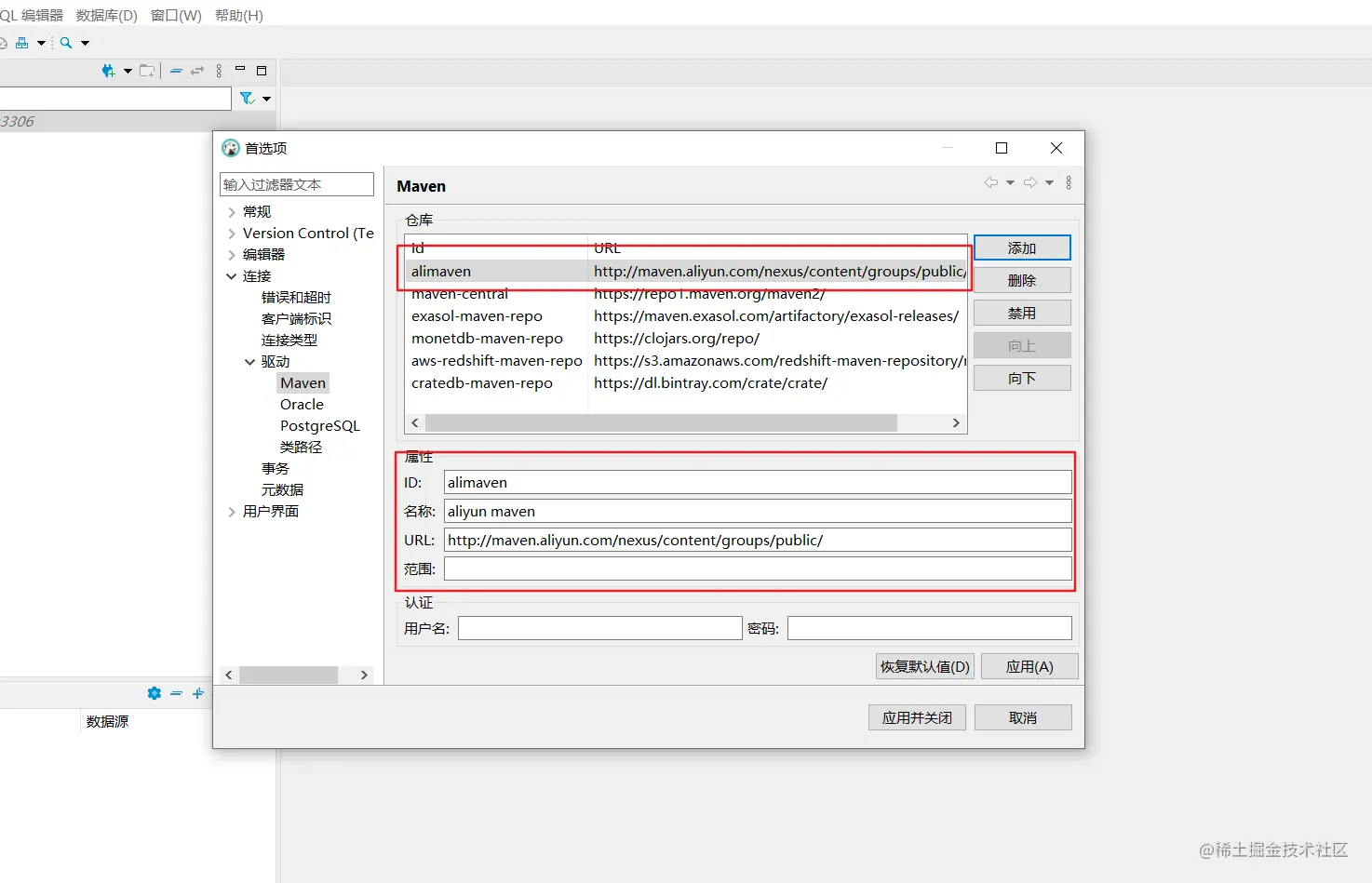Expand the 用户界面 tree node
Viewport: 1372px width, 883px height.
(x=232, y=512)
